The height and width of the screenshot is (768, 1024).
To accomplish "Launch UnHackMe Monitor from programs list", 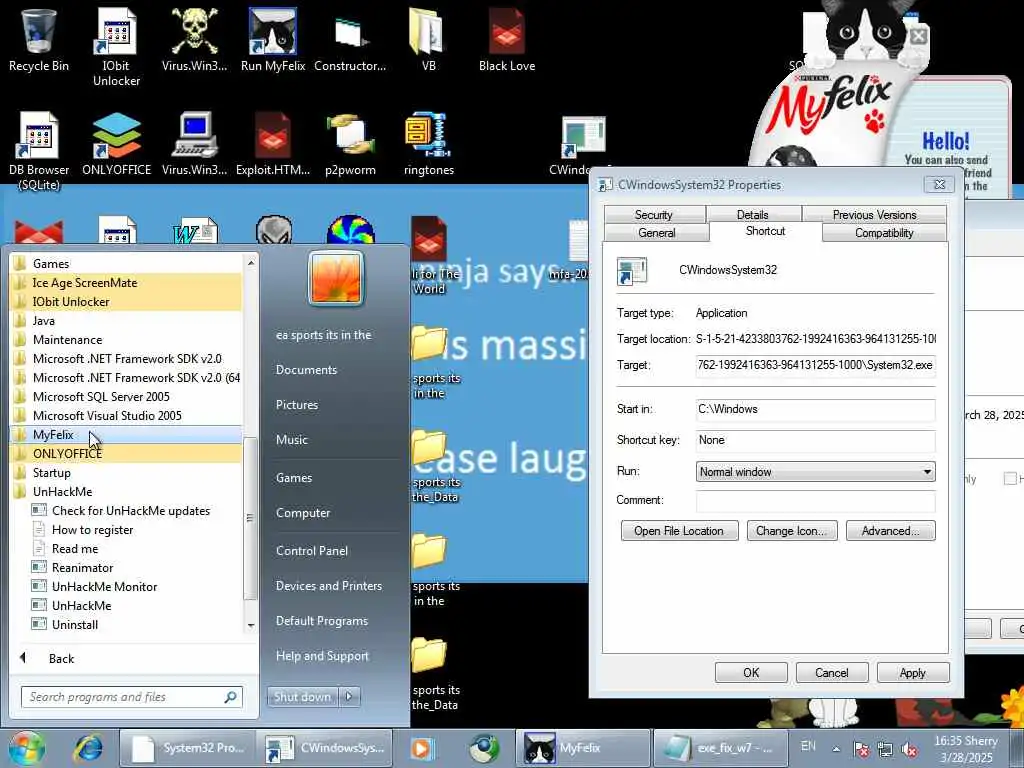I will [104, 586].
